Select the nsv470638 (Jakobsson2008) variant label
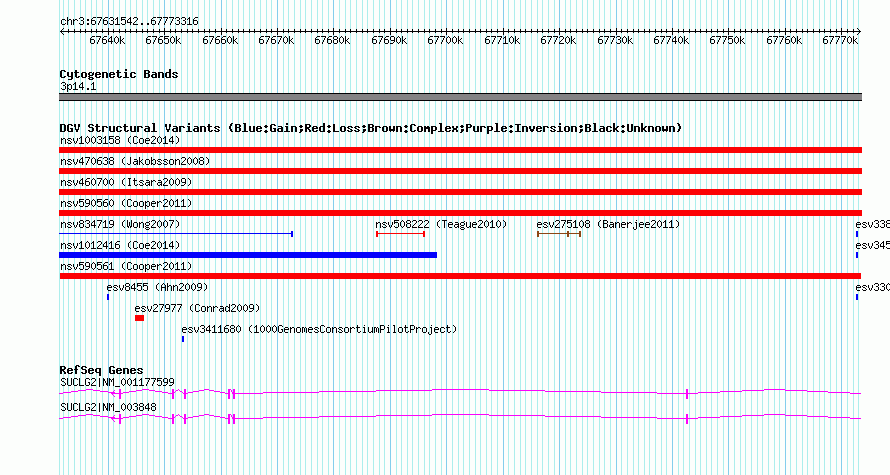Image resolution: width=890 pixels, height=475 pixels. [135, 161]
